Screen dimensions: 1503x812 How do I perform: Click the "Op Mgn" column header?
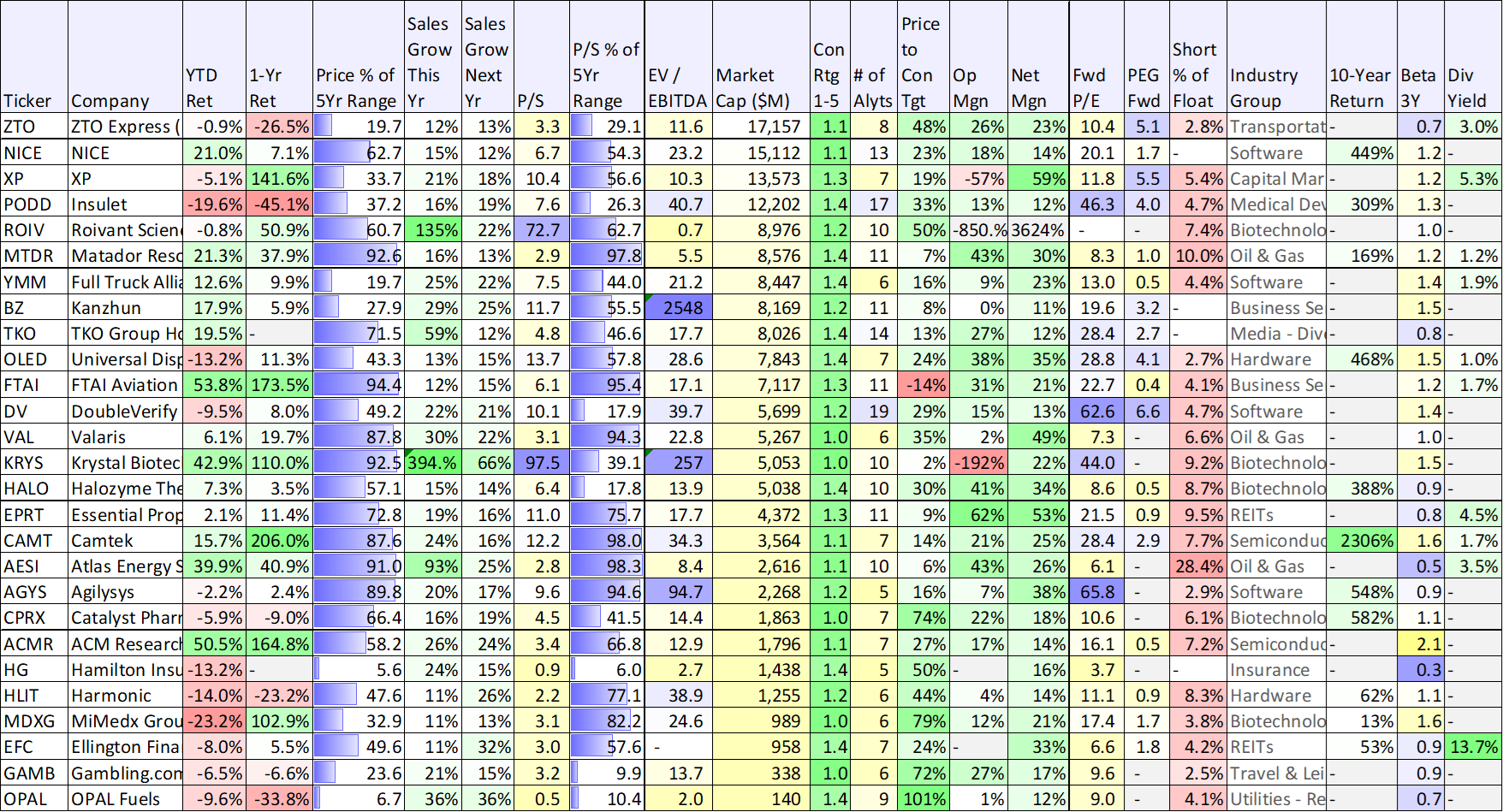click(978, 57)
